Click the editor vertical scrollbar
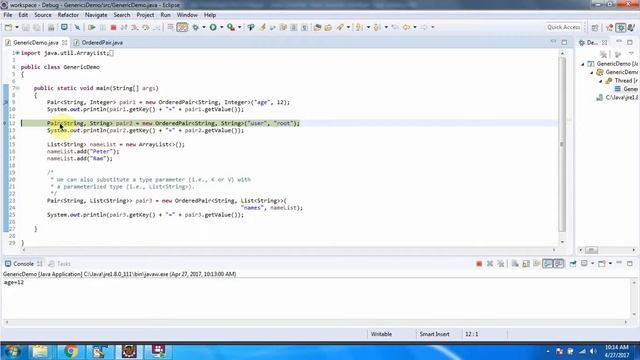Screen dimensions: 640x360 pyautogui.click(x=562, y=144)
